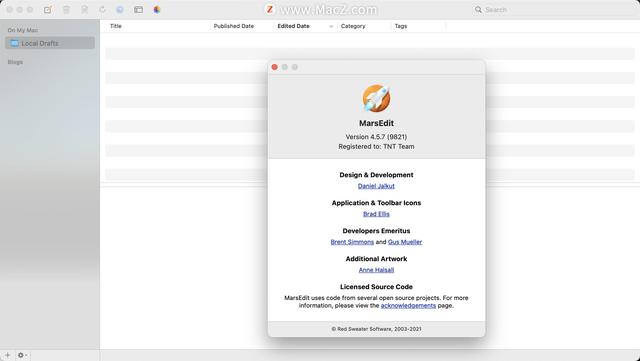Click the Refresh circular arrow toolbar icon
Image resolution: width=640 pixels, height=361 pixels.
pos(102,9)
